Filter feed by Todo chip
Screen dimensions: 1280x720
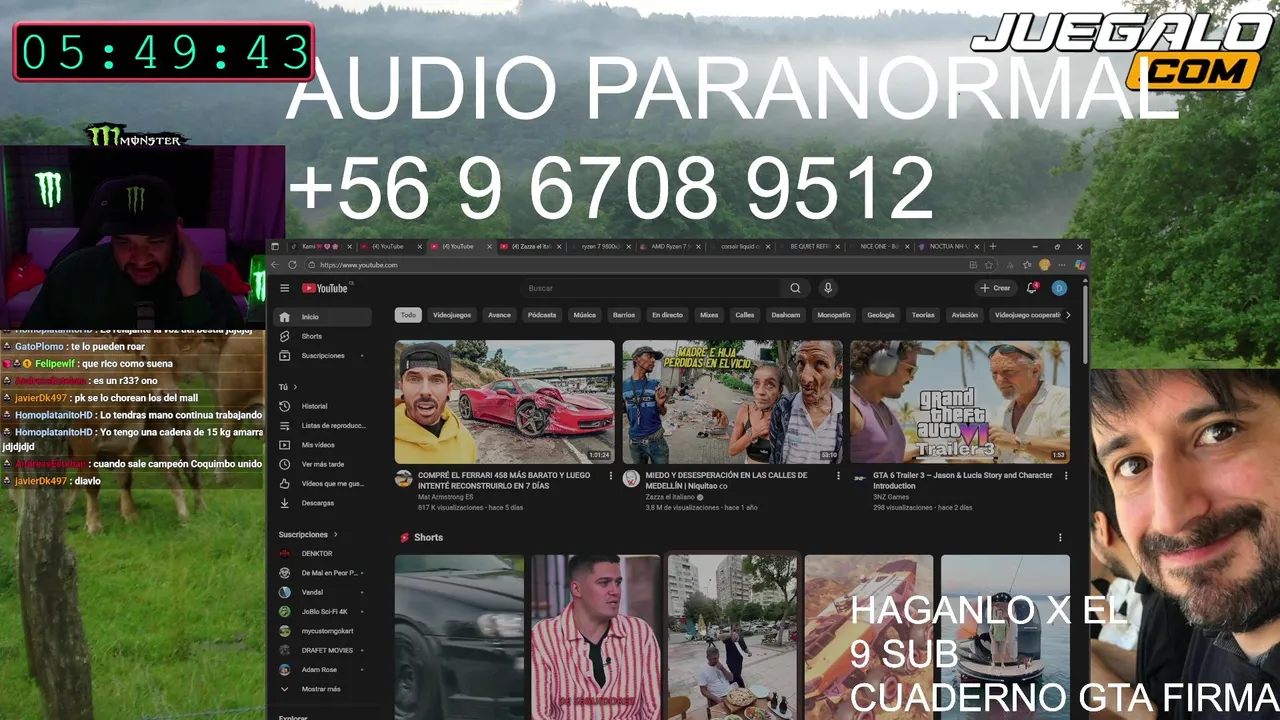point(408,315)
